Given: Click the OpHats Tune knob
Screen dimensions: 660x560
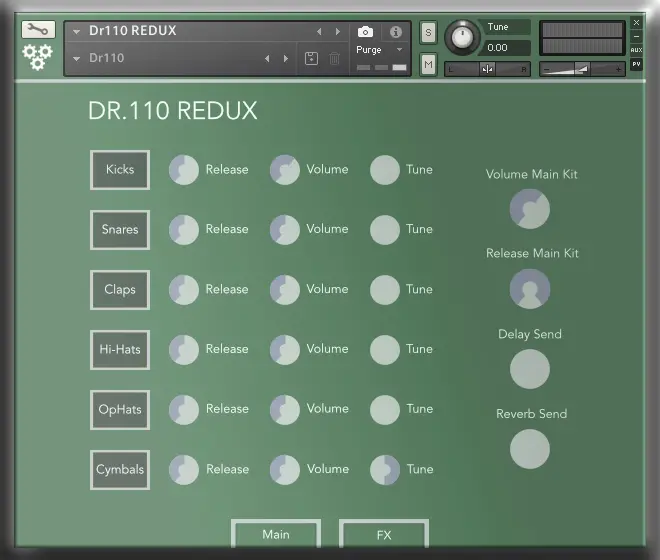Looking at the screenshot, I should (x=385, y=410).
